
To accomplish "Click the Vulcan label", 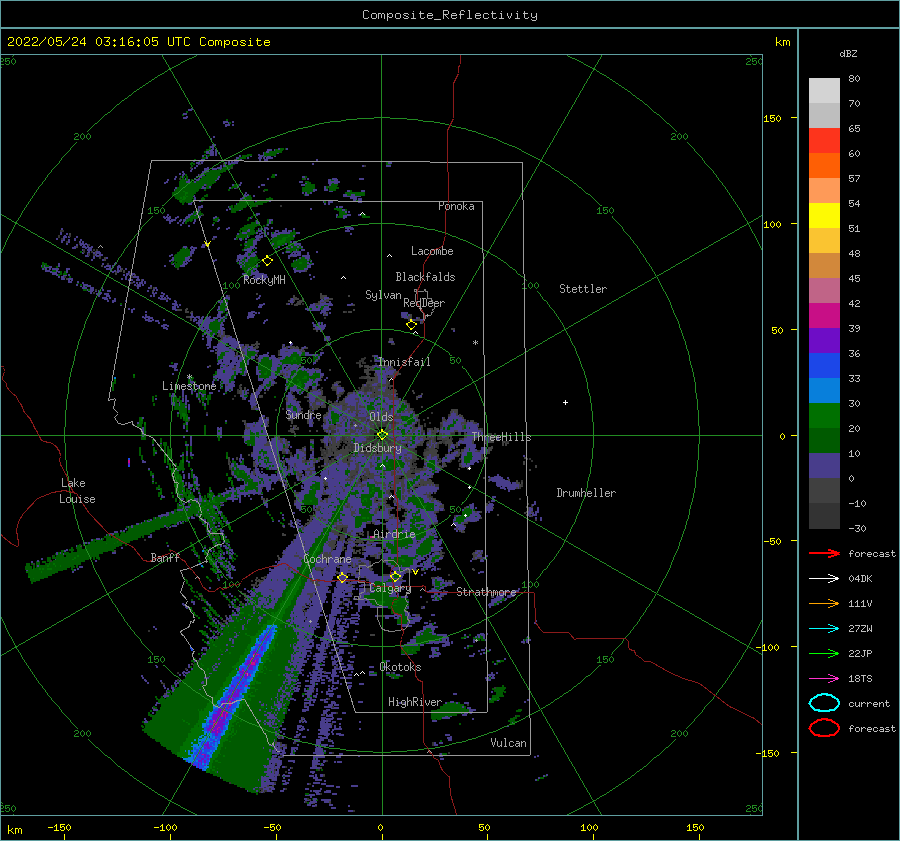I will click(x=509, y=743).
